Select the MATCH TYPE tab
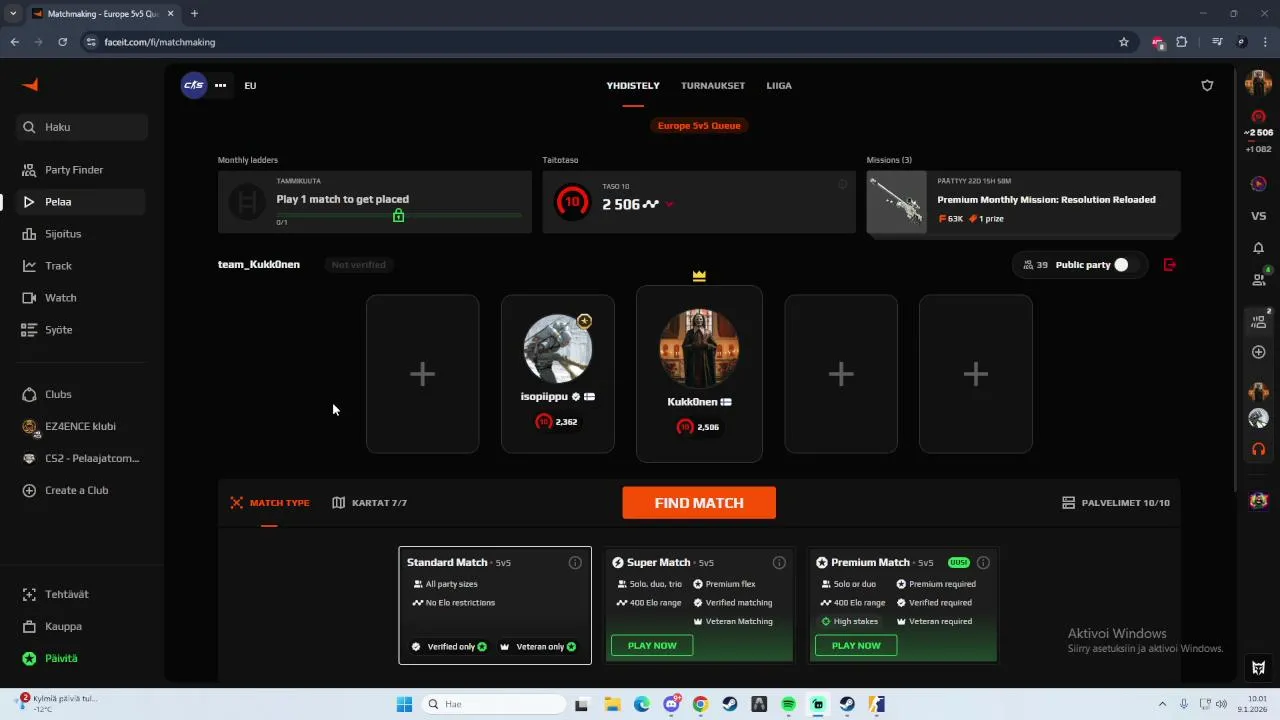This screenshot has height=720, width=1280. click(270, 503)
